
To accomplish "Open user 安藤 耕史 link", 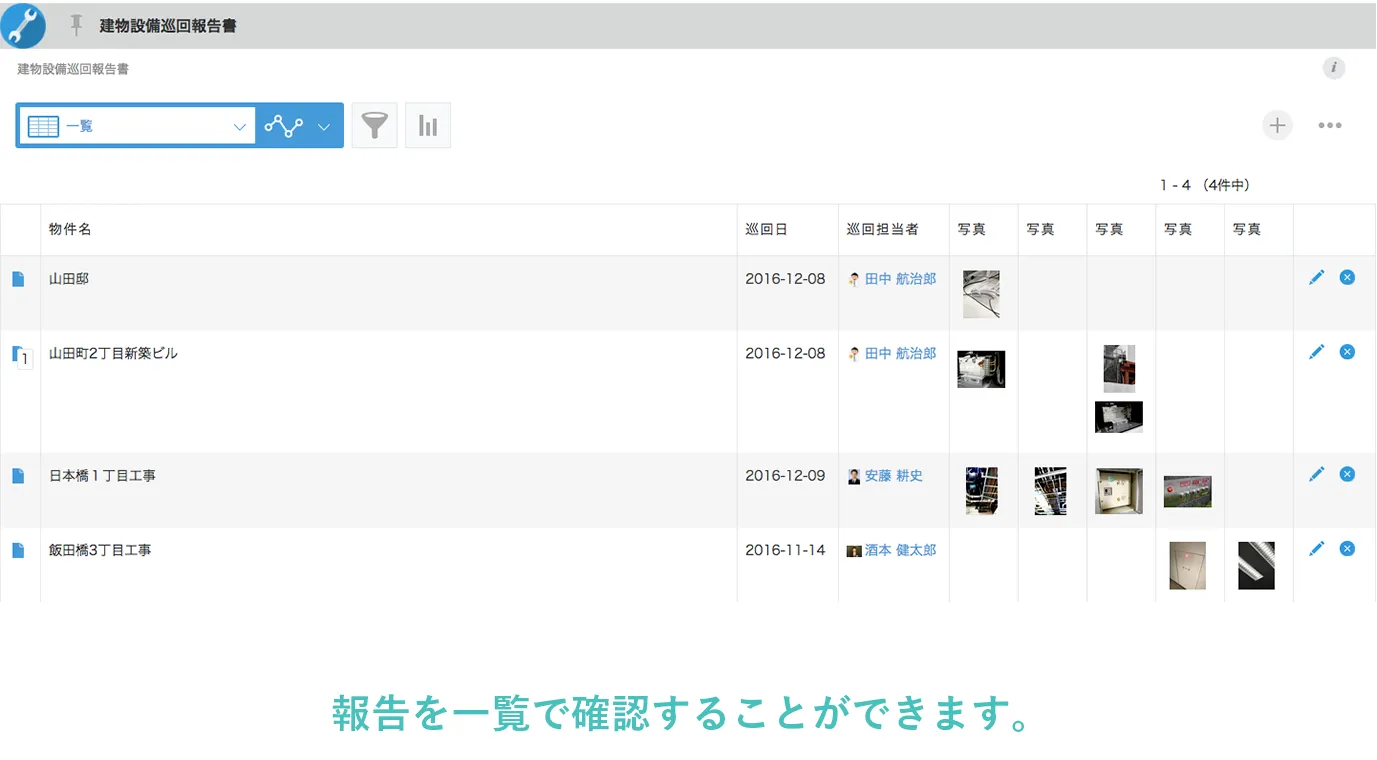I will [x=893, y=476].
